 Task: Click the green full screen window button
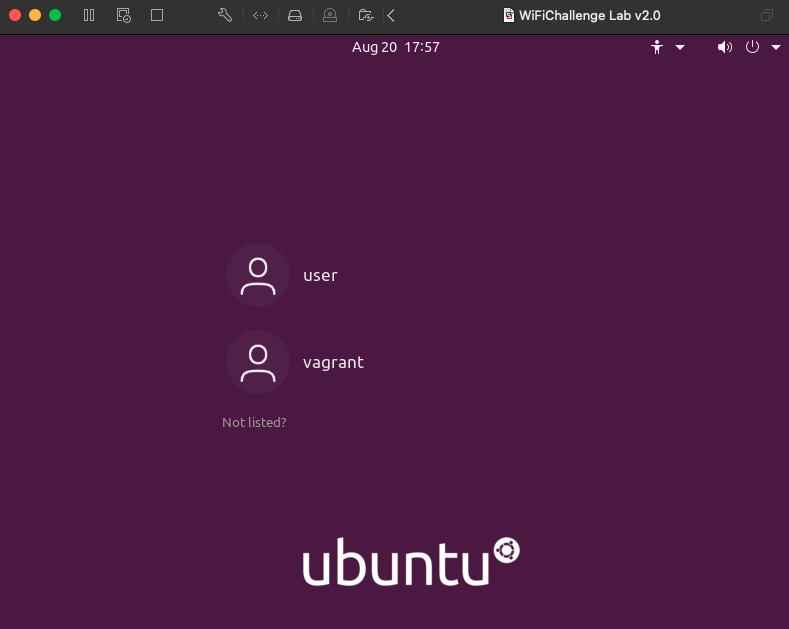pyautogui.click(x=55, y=15)
